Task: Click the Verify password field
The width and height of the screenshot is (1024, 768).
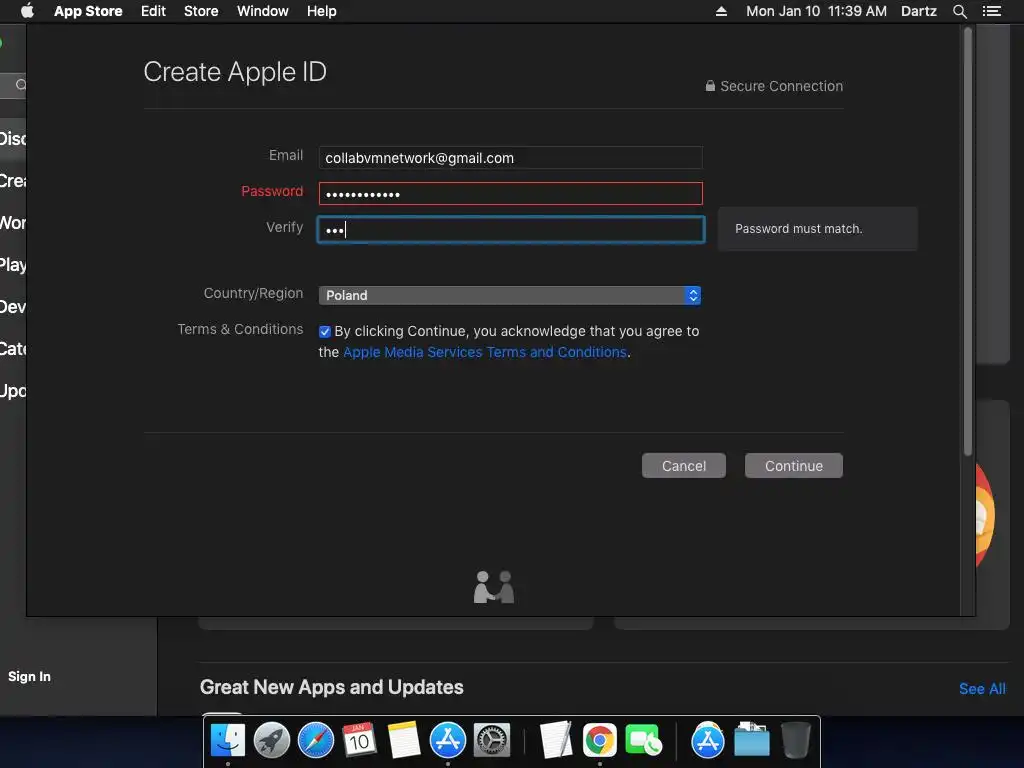Action: (x=511, y=229)
